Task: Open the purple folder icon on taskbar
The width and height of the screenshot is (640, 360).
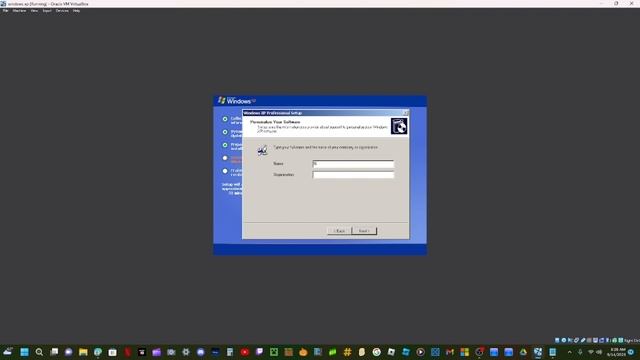Action: point(157,352)
